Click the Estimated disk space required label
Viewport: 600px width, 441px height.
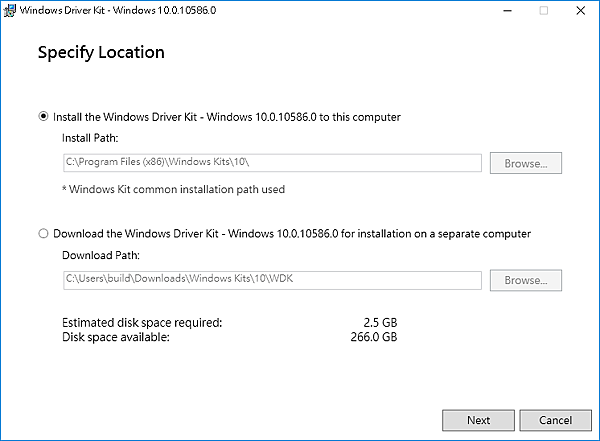click(x=141, y=323)
